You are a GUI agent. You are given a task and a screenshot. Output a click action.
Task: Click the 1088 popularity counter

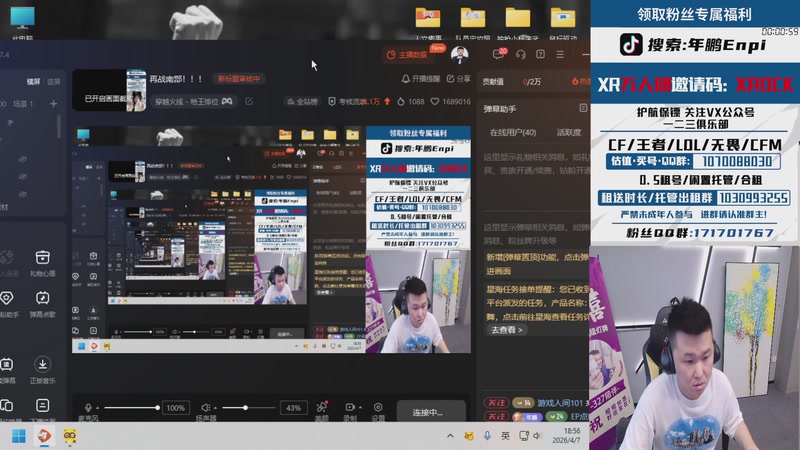[x=411, y=102]
